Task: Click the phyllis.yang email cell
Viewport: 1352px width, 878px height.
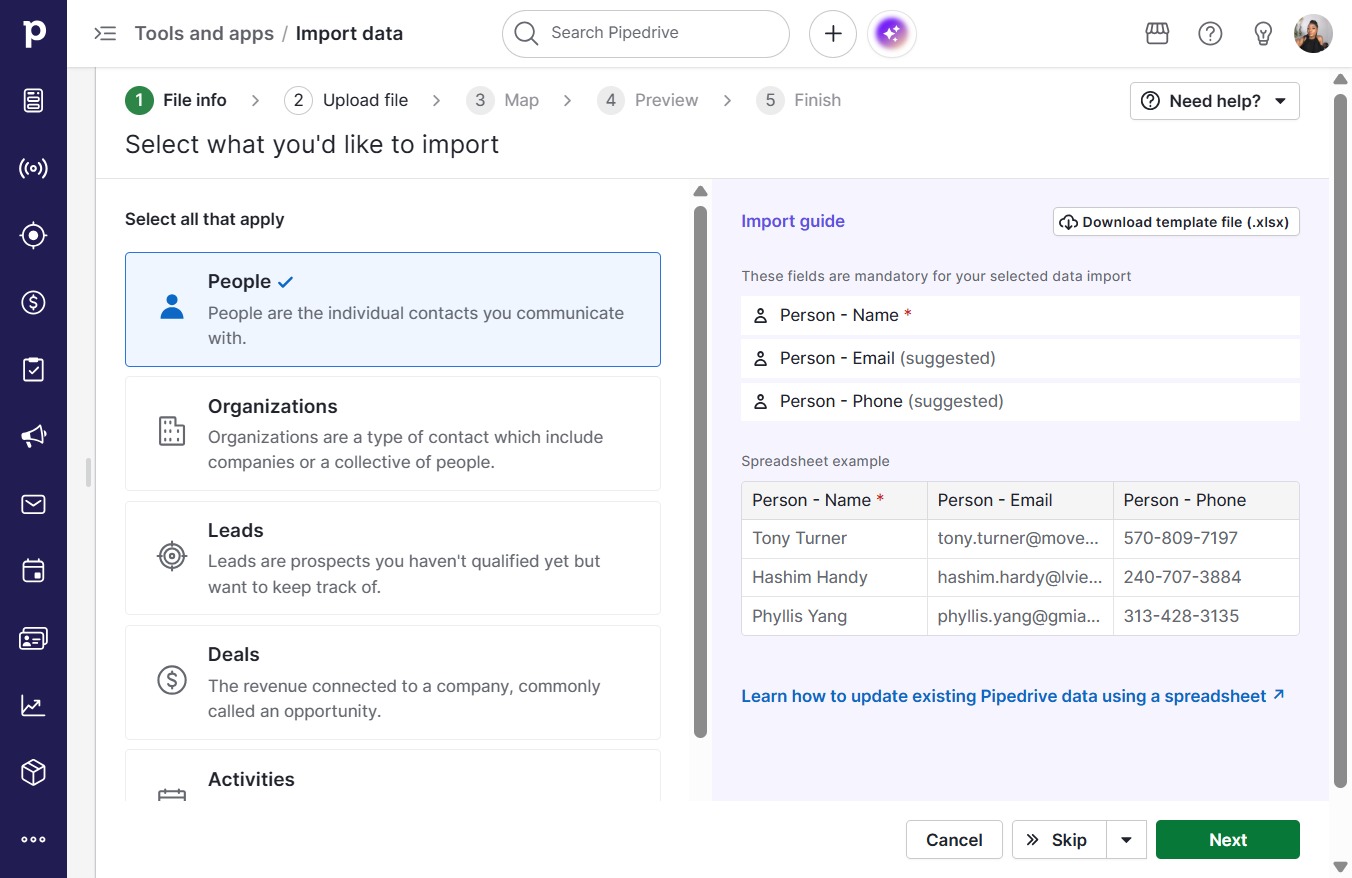Action: click(x=1020, y=616)
